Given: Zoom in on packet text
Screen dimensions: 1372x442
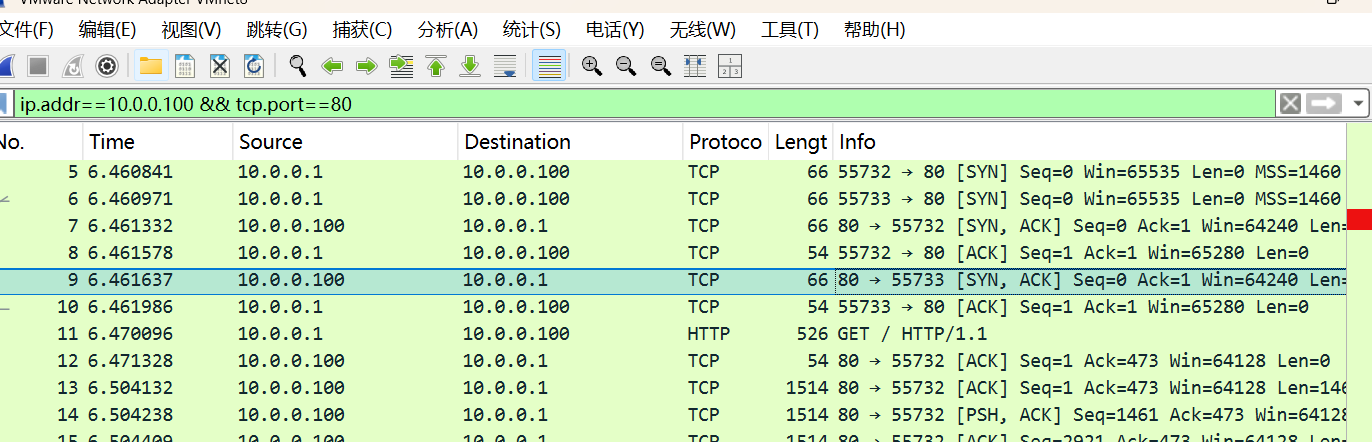Looking at the screenshot, I should [592, 67].
